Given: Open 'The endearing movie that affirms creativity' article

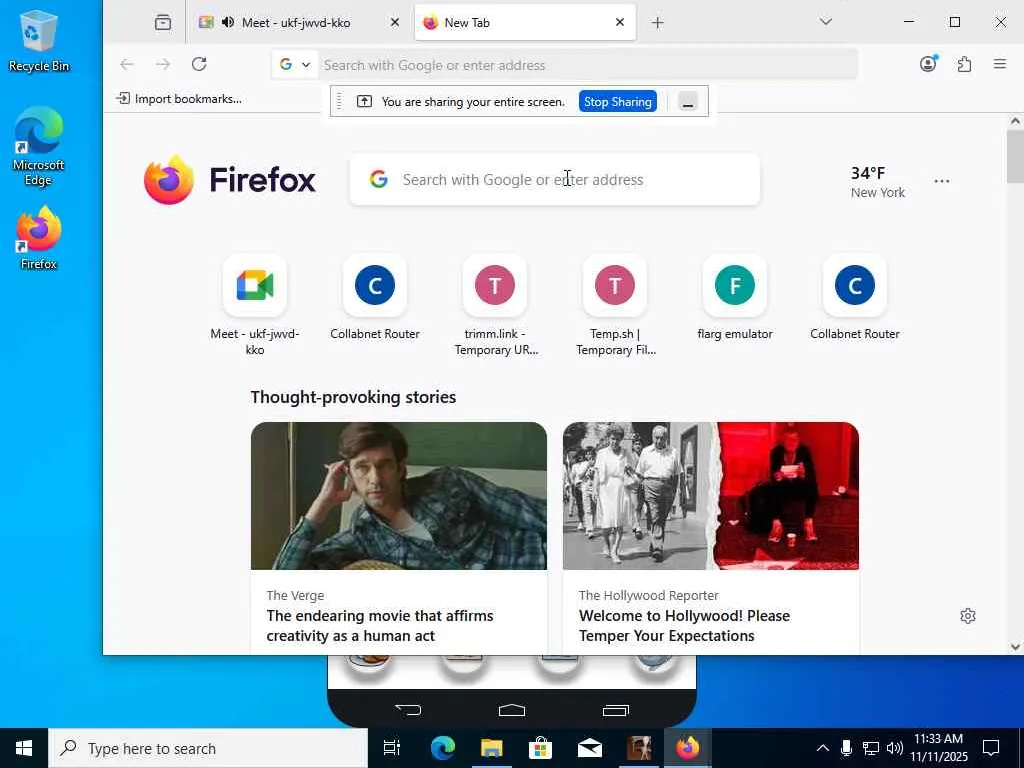Looking at the screenshot, I should pyautogui.click(x=380, y=626).
